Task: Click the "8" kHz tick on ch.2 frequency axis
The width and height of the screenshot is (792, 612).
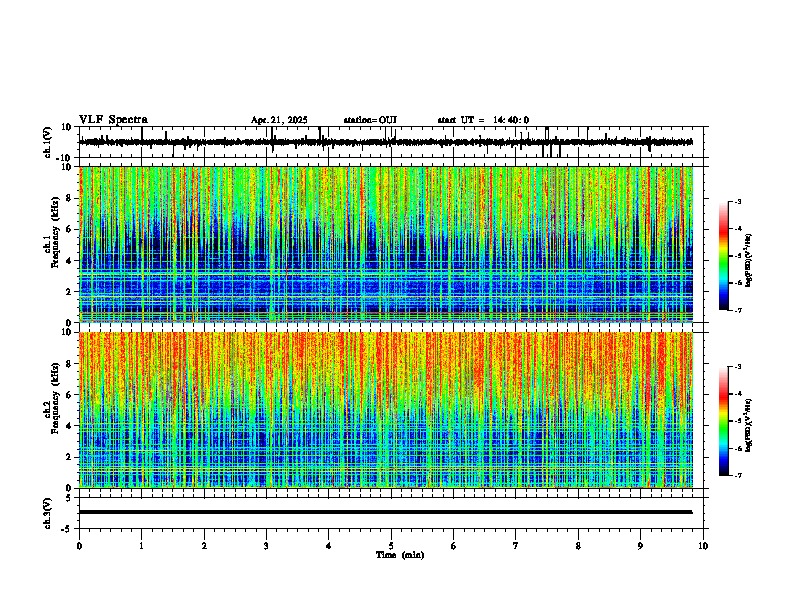Action: point(70,364)
